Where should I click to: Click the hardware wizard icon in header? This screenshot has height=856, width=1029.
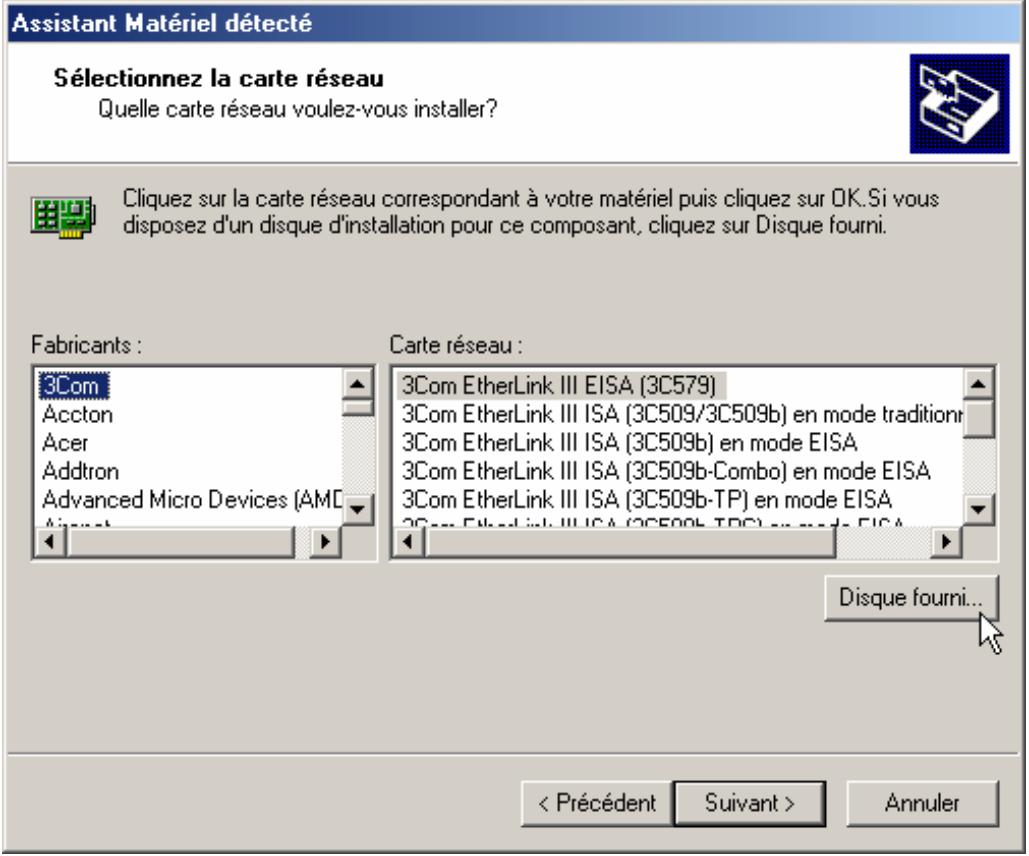coord(959,104)
